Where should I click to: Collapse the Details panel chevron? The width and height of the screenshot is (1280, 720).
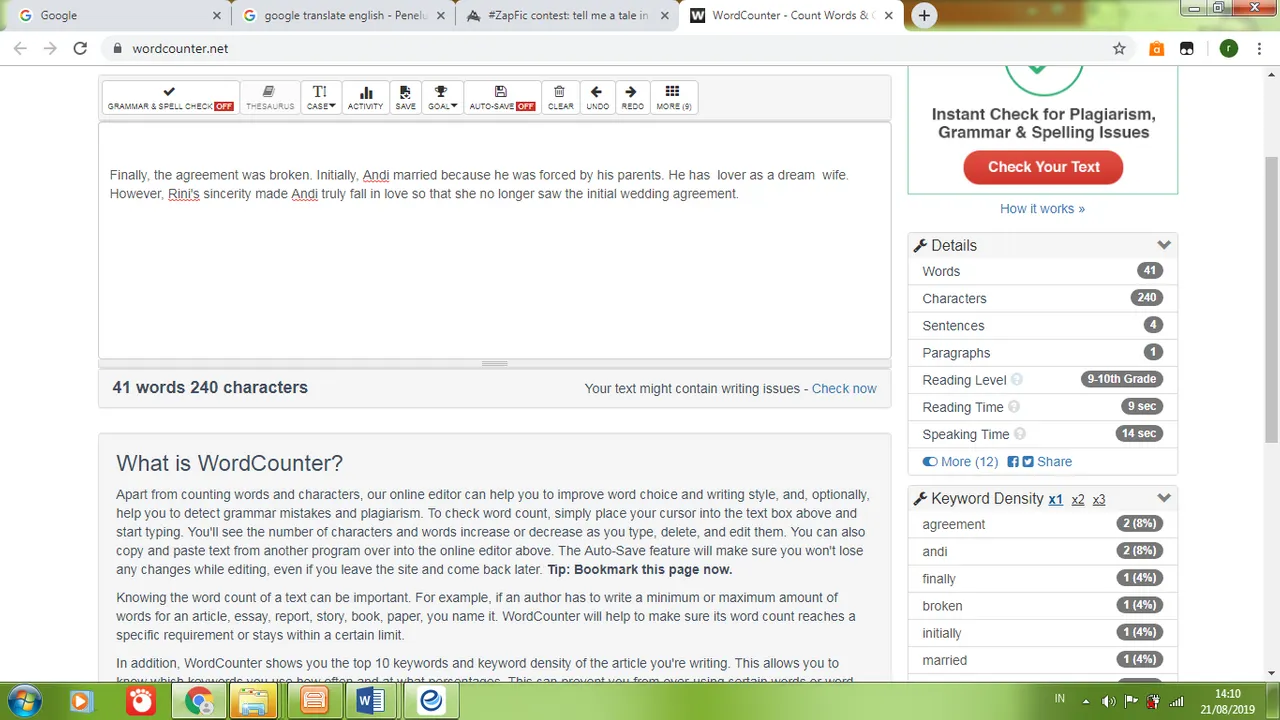(x=1163, y=245)
